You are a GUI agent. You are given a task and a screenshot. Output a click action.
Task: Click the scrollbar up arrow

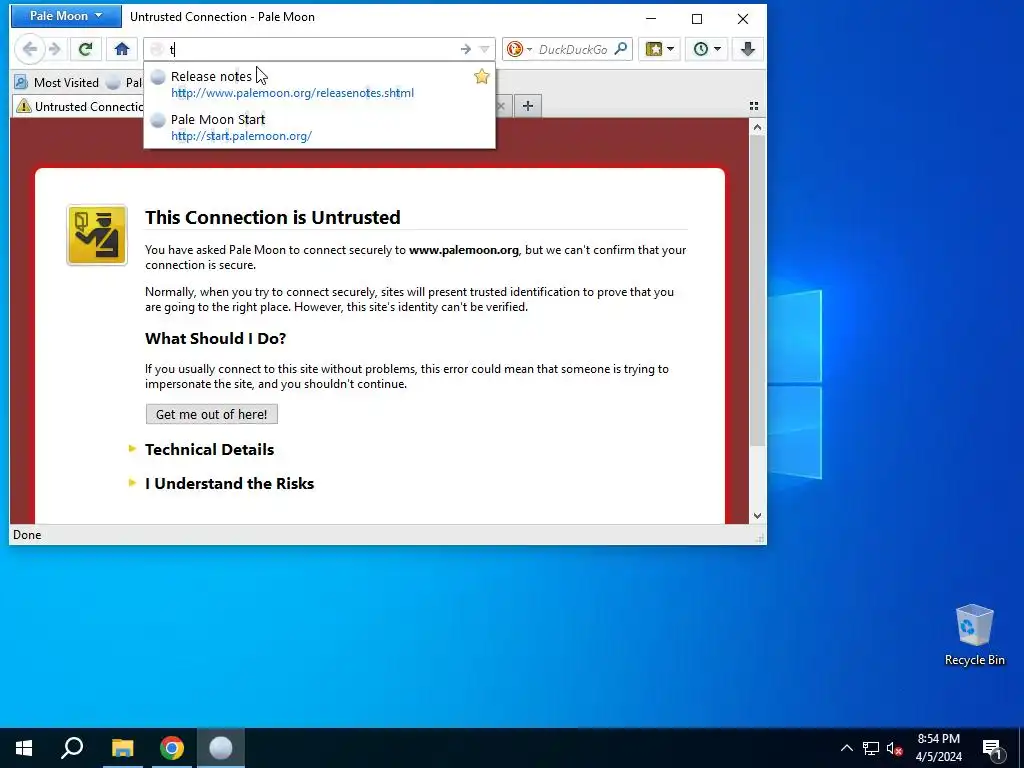point(757,127)
